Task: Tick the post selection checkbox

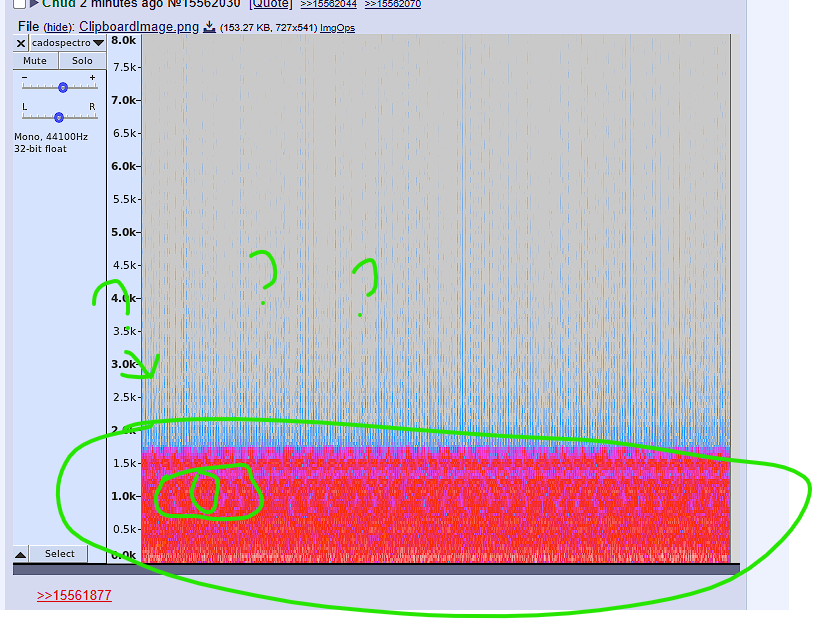Action: click(20, 5)
